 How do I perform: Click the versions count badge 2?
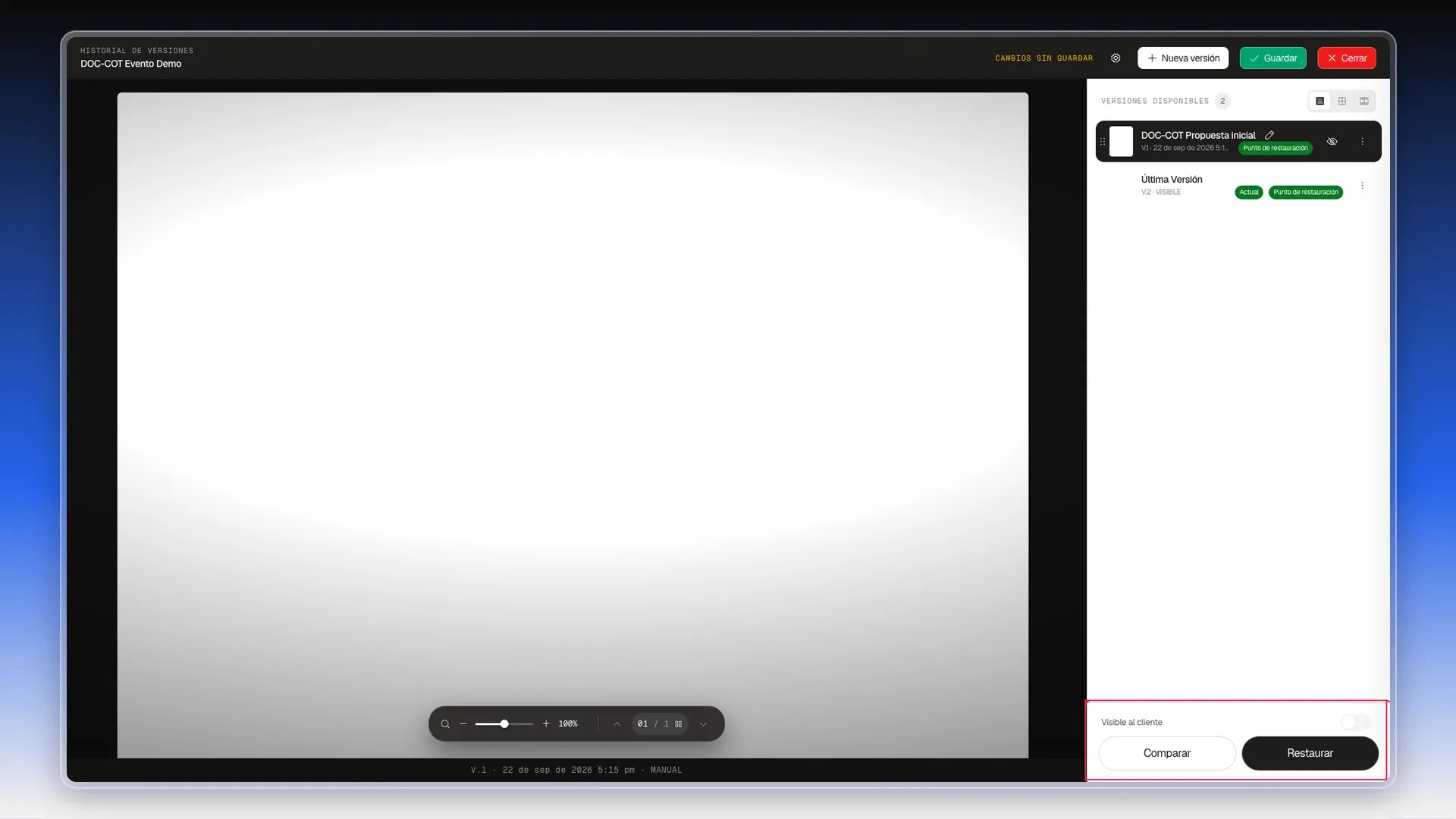pyautogui.click(x=1222, y=101)
